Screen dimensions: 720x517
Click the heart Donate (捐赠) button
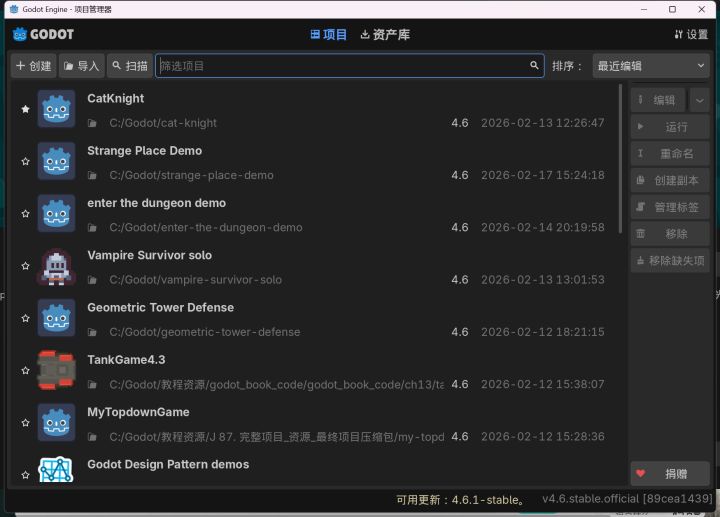pyautogui.click(x=669, y=474)
